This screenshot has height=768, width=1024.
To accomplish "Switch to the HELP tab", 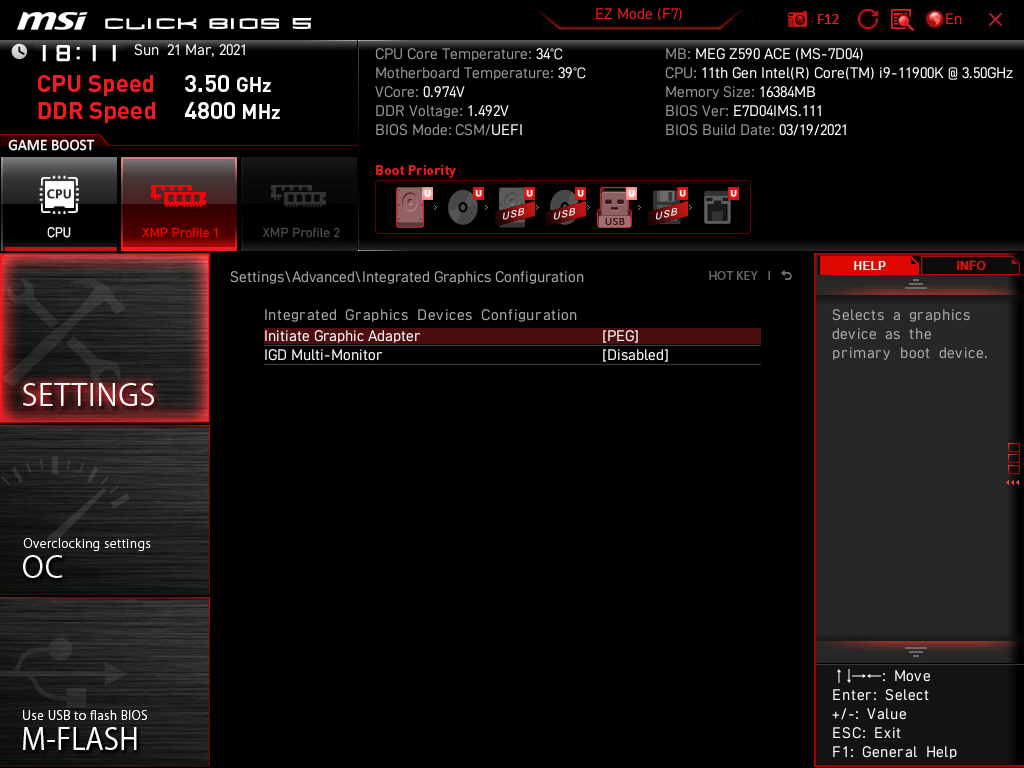I will [869, 265].
